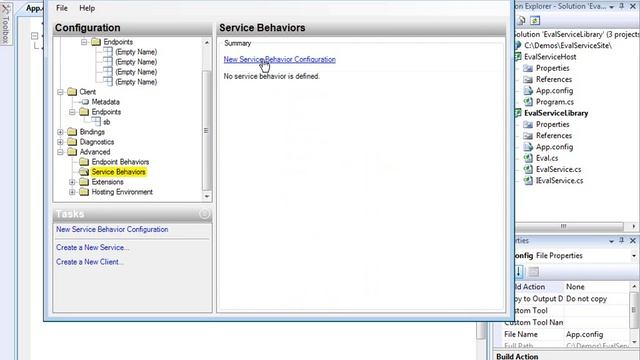Expand the Bindings node
Screen dimensions: 640x360
60,132
